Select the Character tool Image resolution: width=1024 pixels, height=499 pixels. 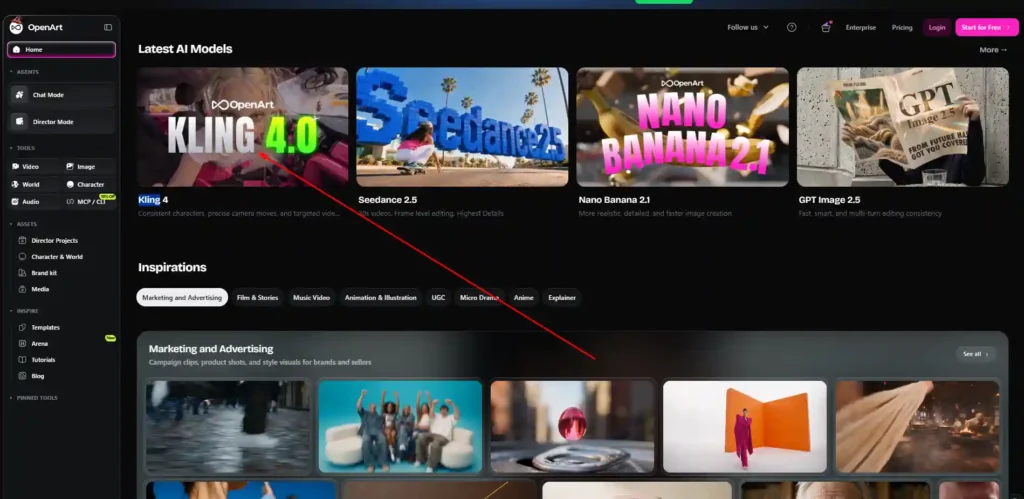(89, 184)
